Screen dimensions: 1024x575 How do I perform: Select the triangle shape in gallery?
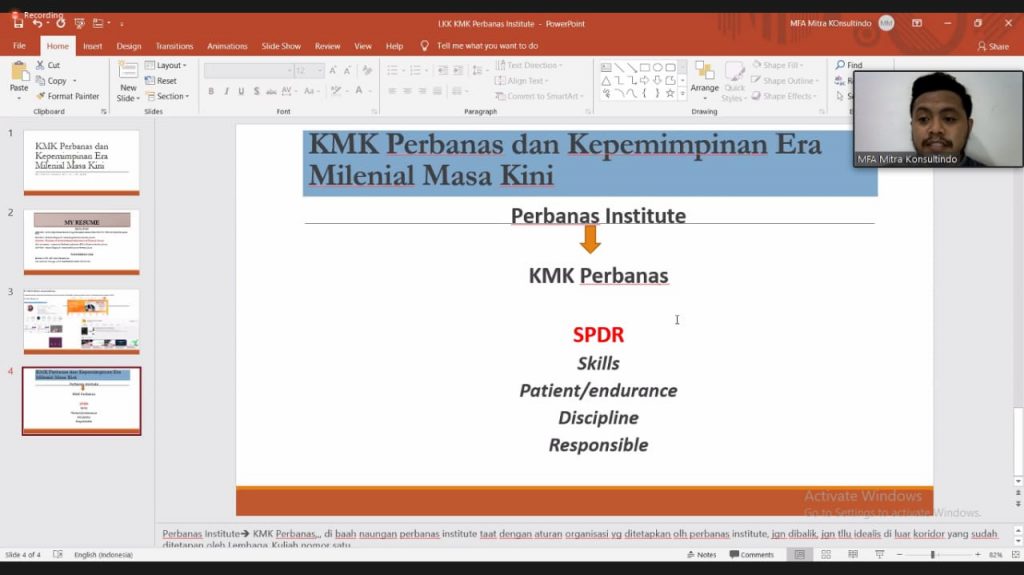tap(606, 80)
